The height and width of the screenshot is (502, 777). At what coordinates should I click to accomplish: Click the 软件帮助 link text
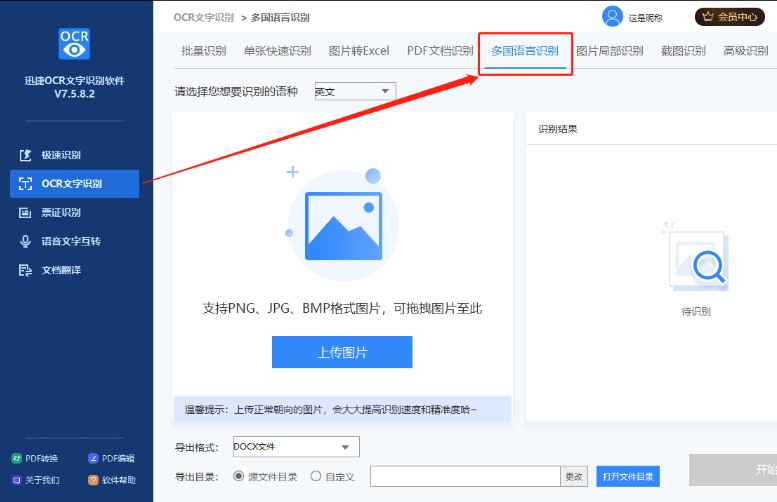(x=119, y=480)
